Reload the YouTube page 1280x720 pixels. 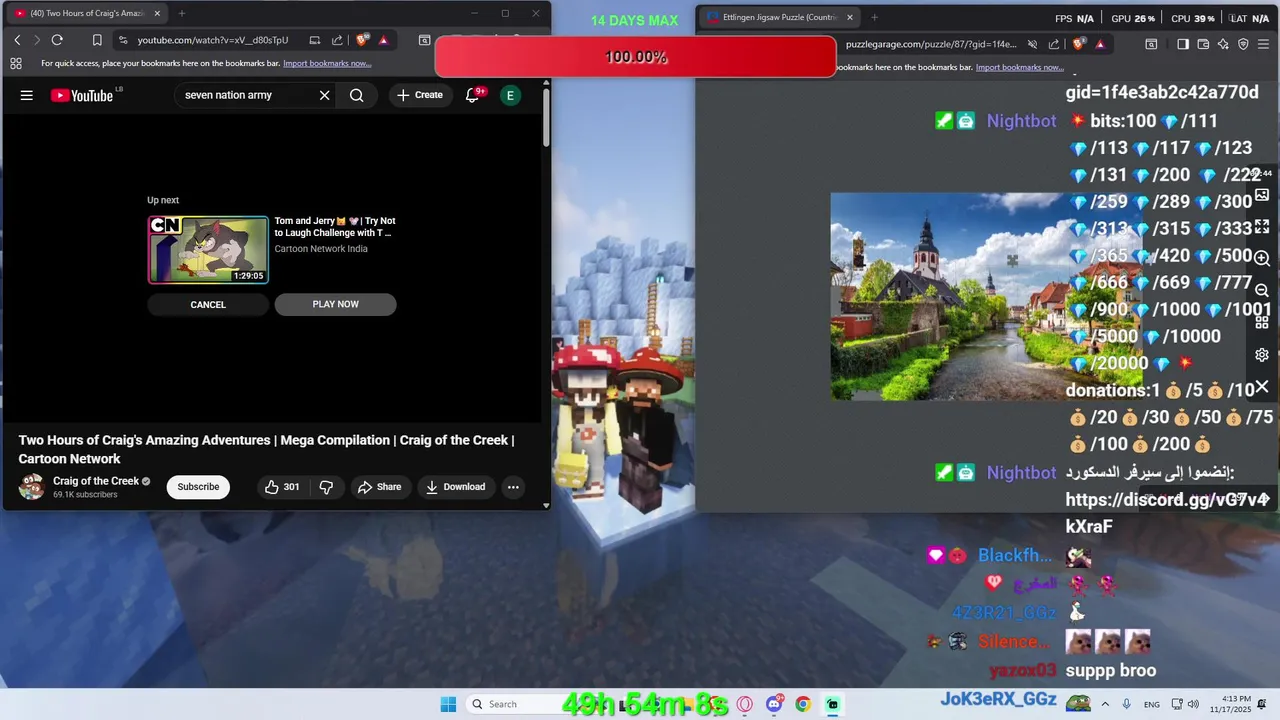pyautogui.click(x=57, y=40)
